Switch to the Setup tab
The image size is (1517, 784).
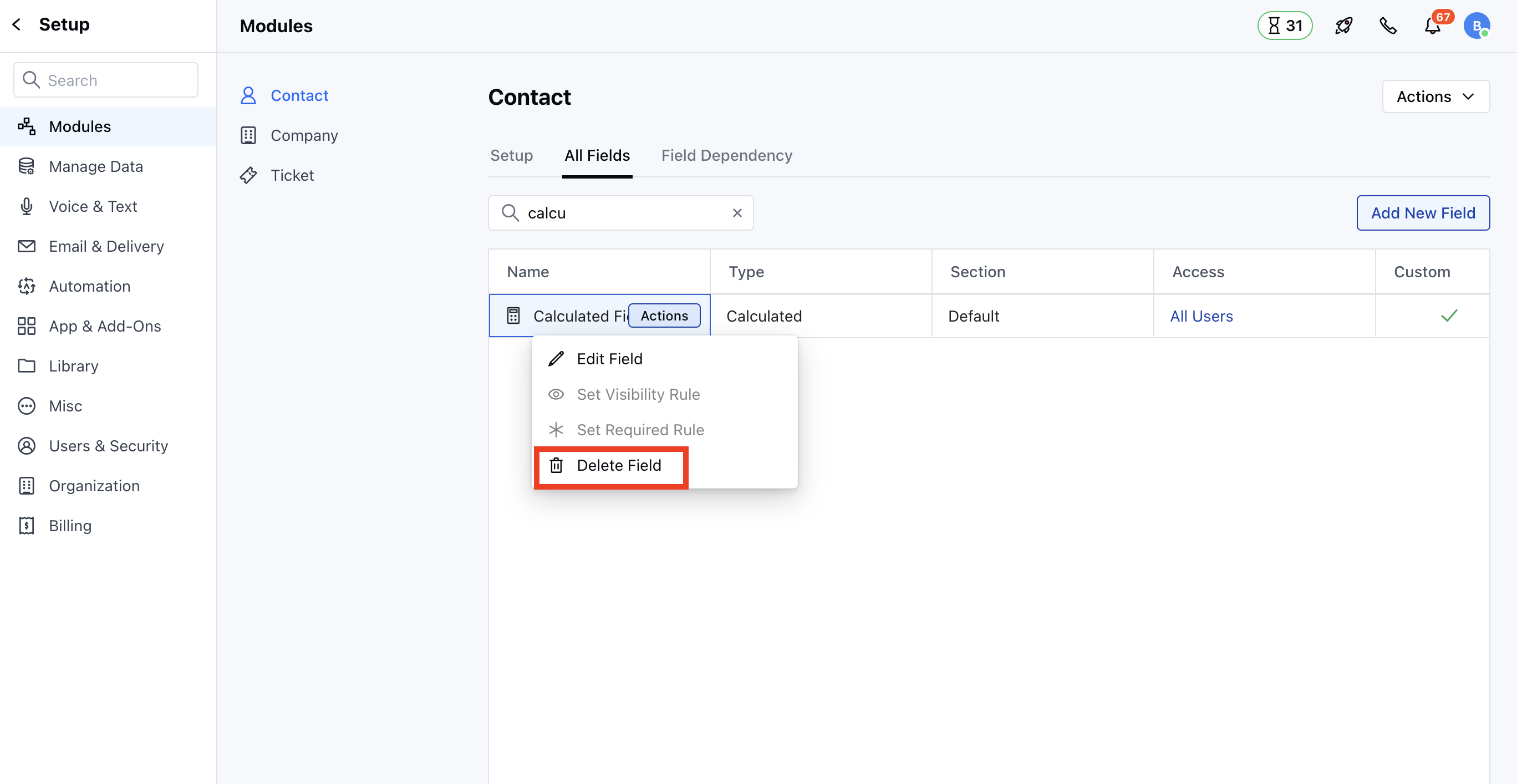(x=511, y=155)
